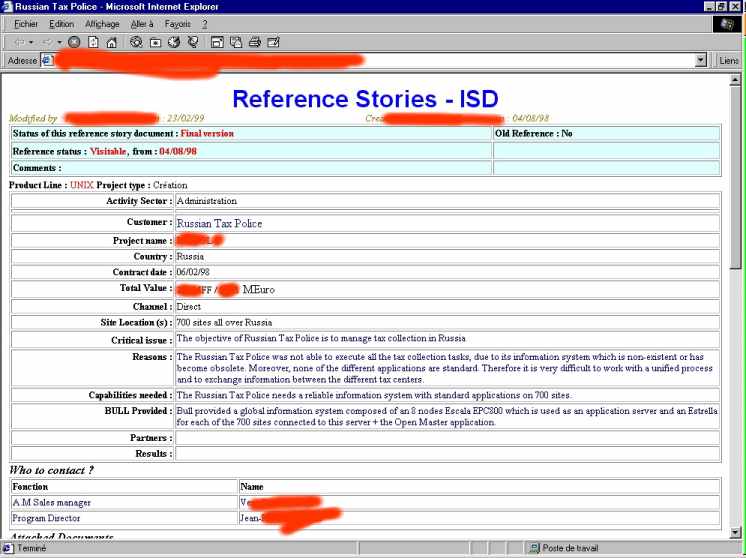Viewport: 746px width, 558px height.
Task: Click the IE document icon in title bar
Action: click(7, 7)
